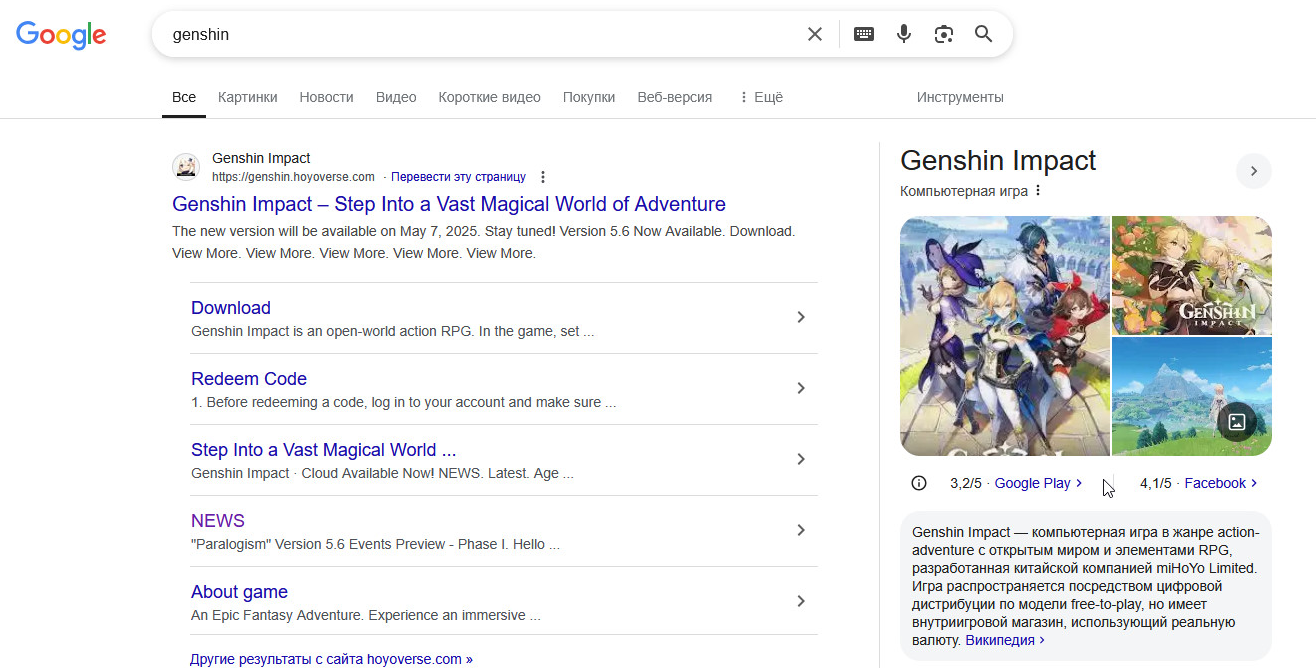Open the main Genshin Impact result title
1316x668 pixels.
click(449, 204)
